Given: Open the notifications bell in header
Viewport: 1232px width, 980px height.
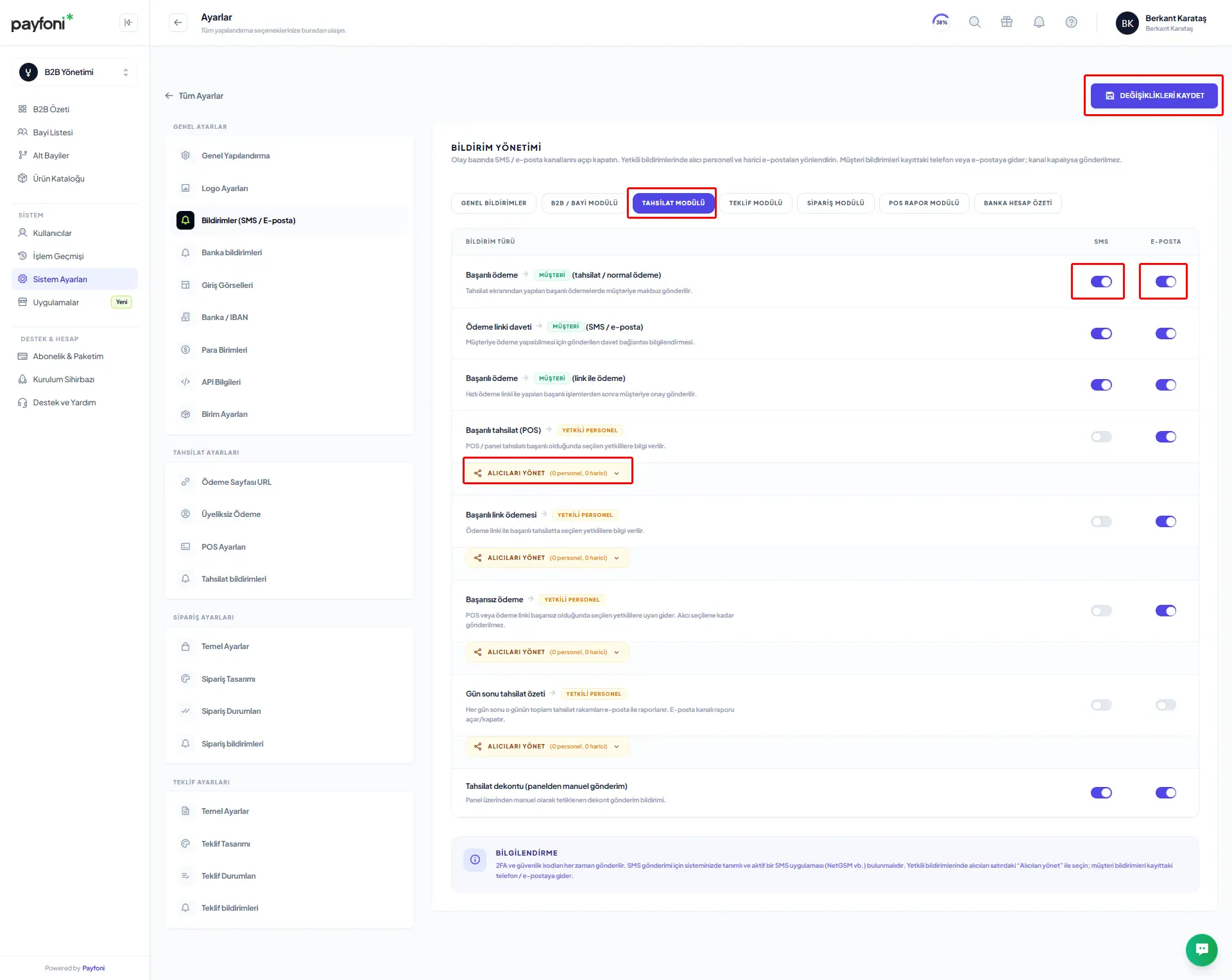Looking at the screenshot, I should click(1039, 22).
